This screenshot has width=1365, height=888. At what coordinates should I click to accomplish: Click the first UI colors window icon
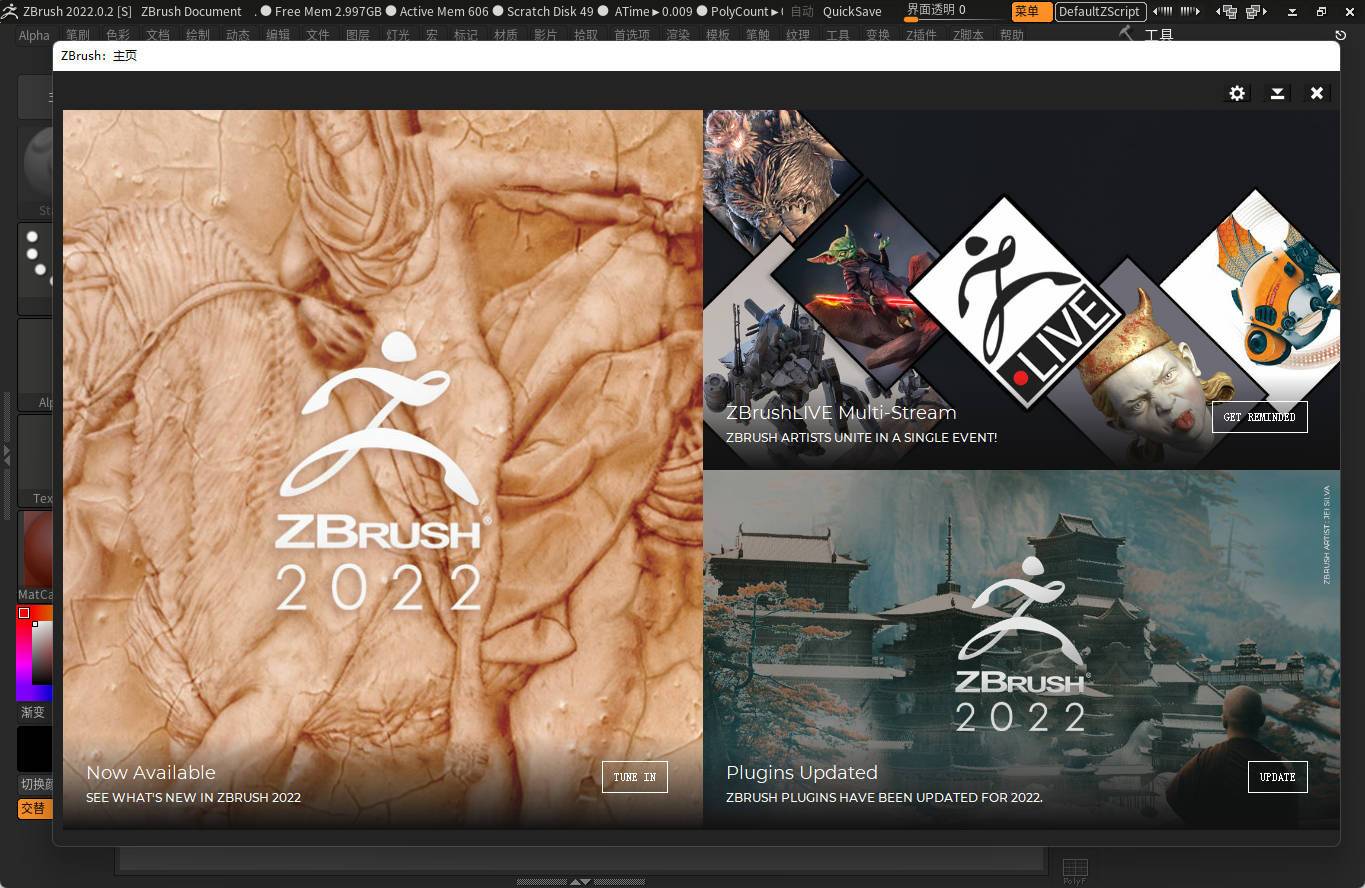coord(1226,12)
